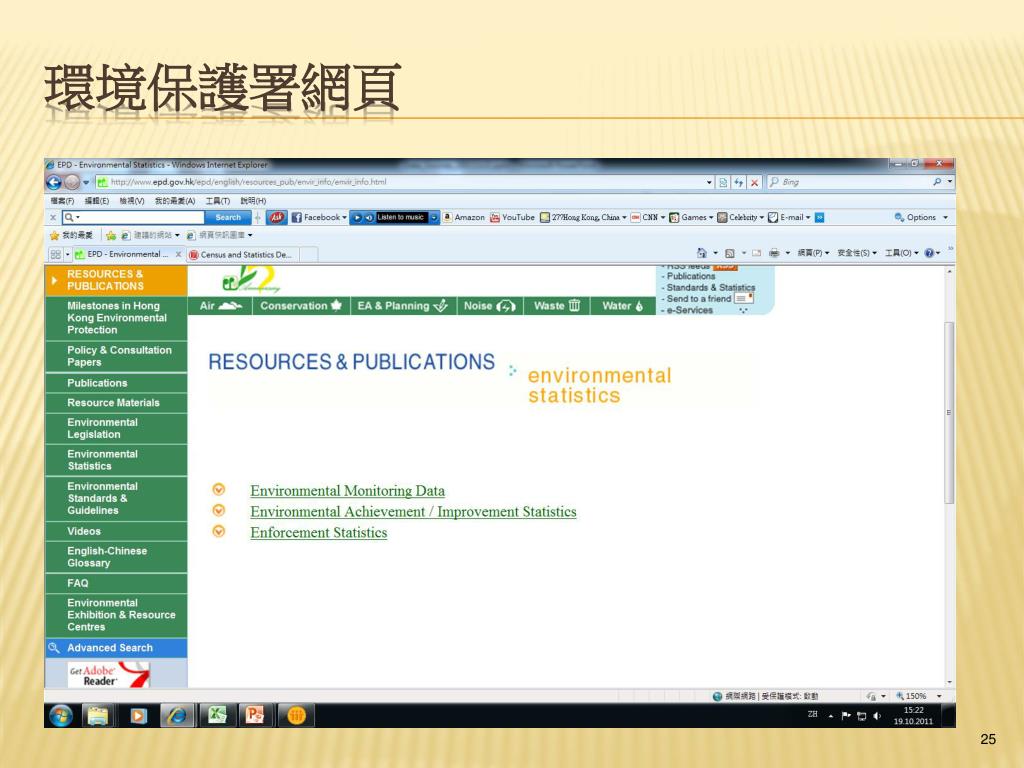Image resolution: width=1024 pixels, height=768 pixels.
Task: Open Environmental Monitoring Data link
Action: coord(347,491)
